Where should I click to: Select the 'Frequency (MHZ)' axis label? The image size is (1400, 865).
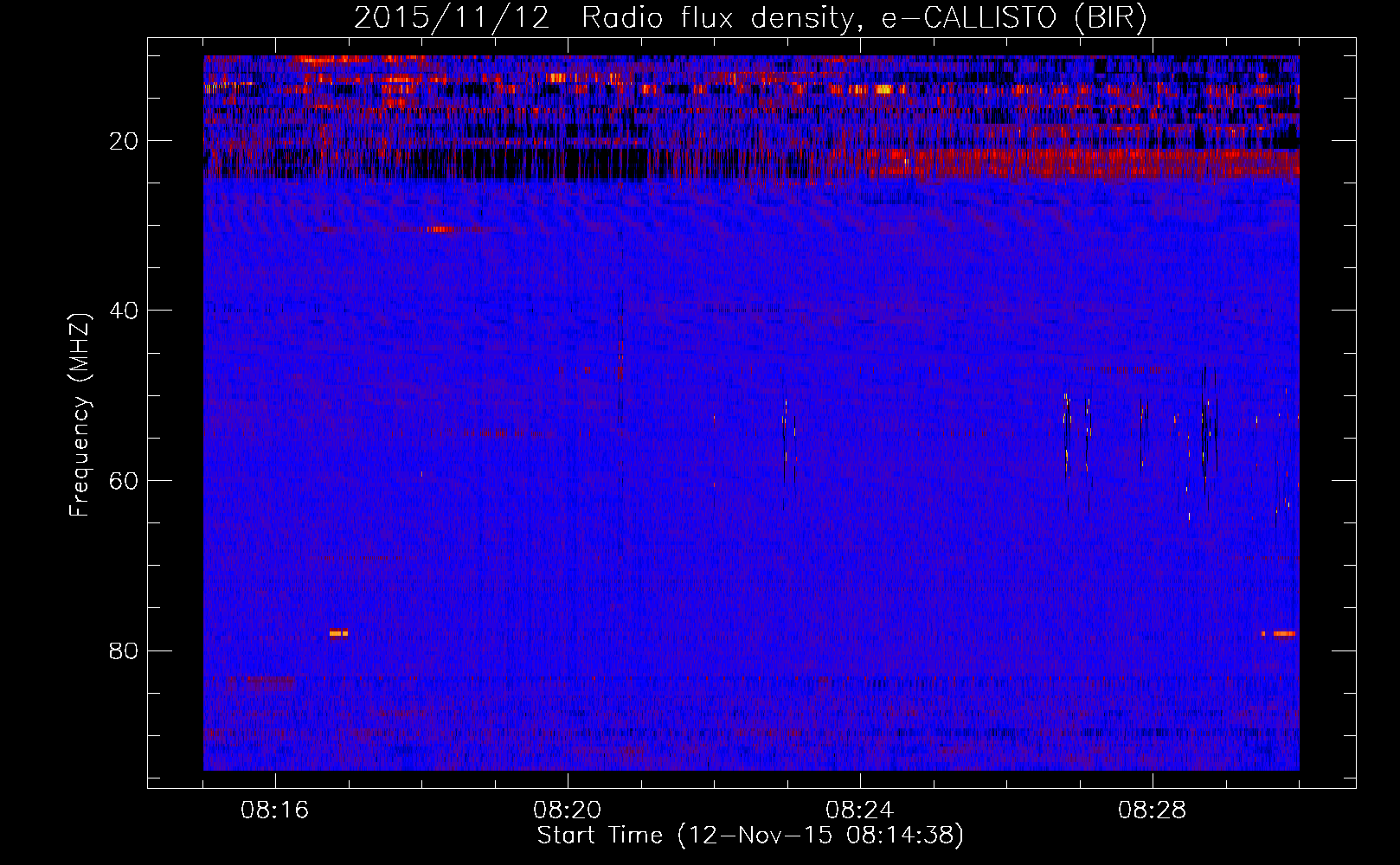[x=79, y=415]
